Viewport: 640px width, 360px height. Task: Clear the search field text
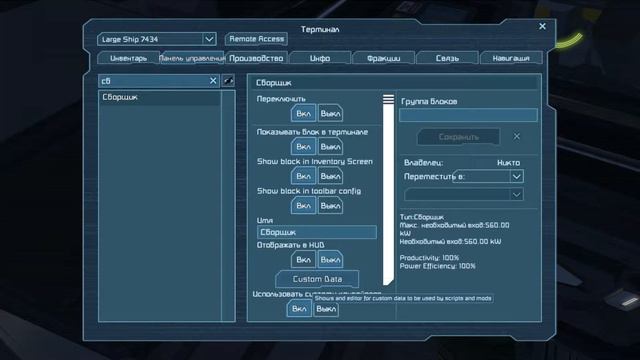coord(213,81)
